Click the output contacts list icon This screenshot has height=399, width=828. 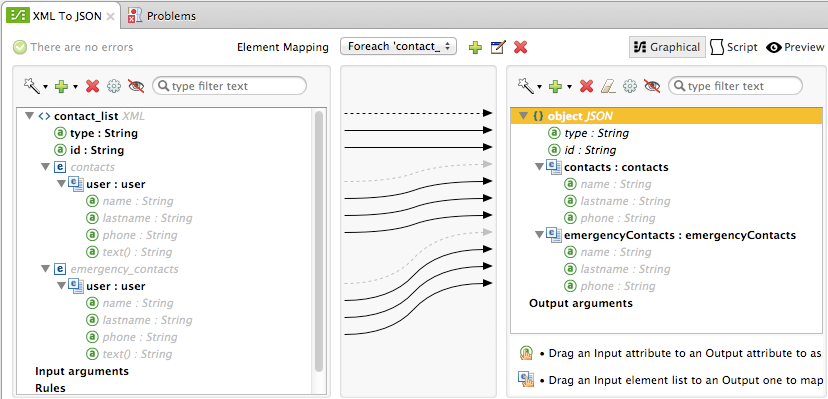coord(553,167)
